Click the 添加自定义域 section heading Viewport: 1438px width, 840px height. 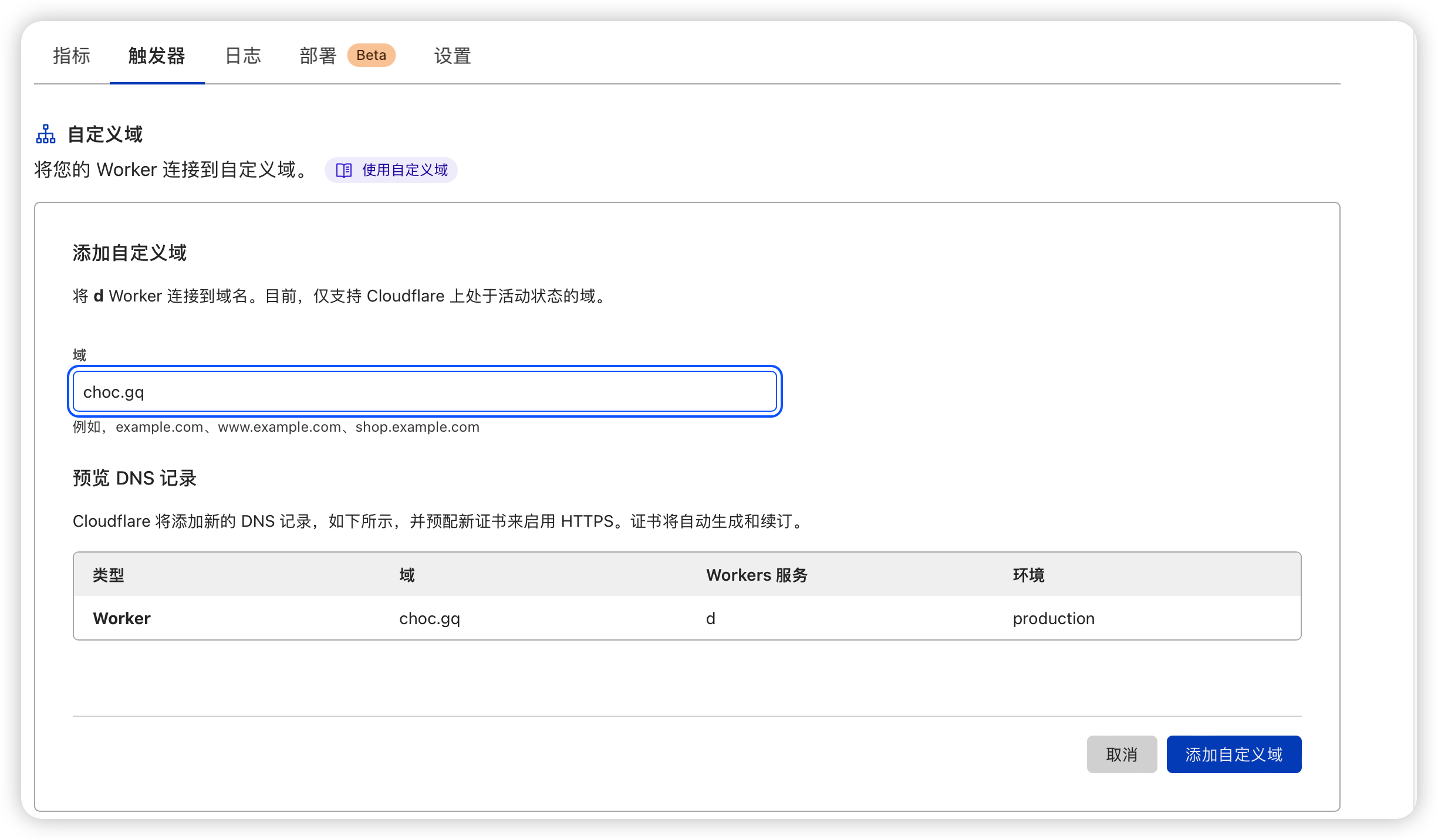pyautogui.click(x=129, y=253)
